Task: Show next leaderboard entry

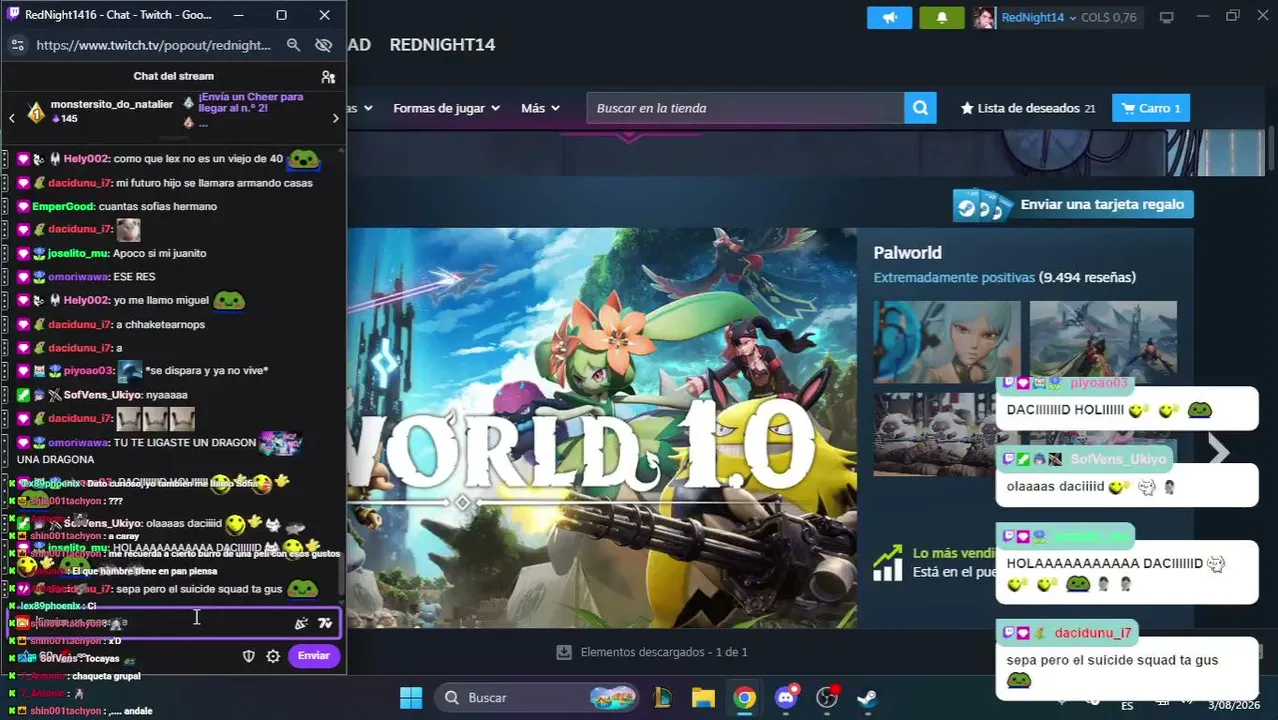Action: (335, 118)
